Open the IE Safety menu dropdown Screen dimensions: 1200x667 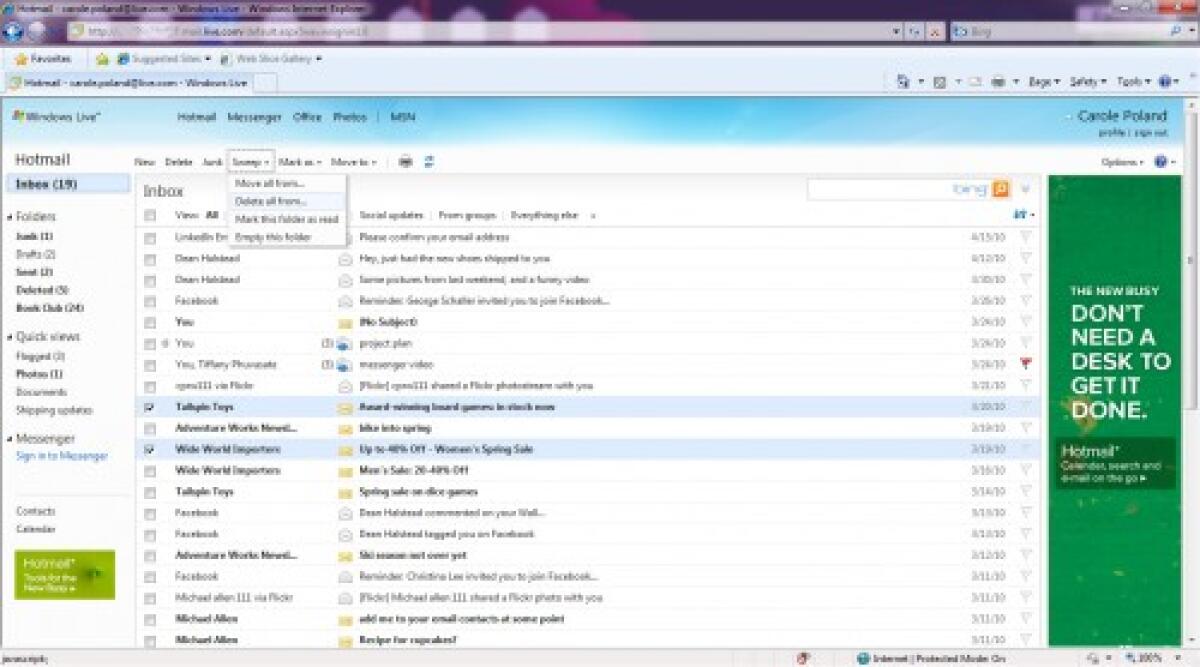(1088, 82)
